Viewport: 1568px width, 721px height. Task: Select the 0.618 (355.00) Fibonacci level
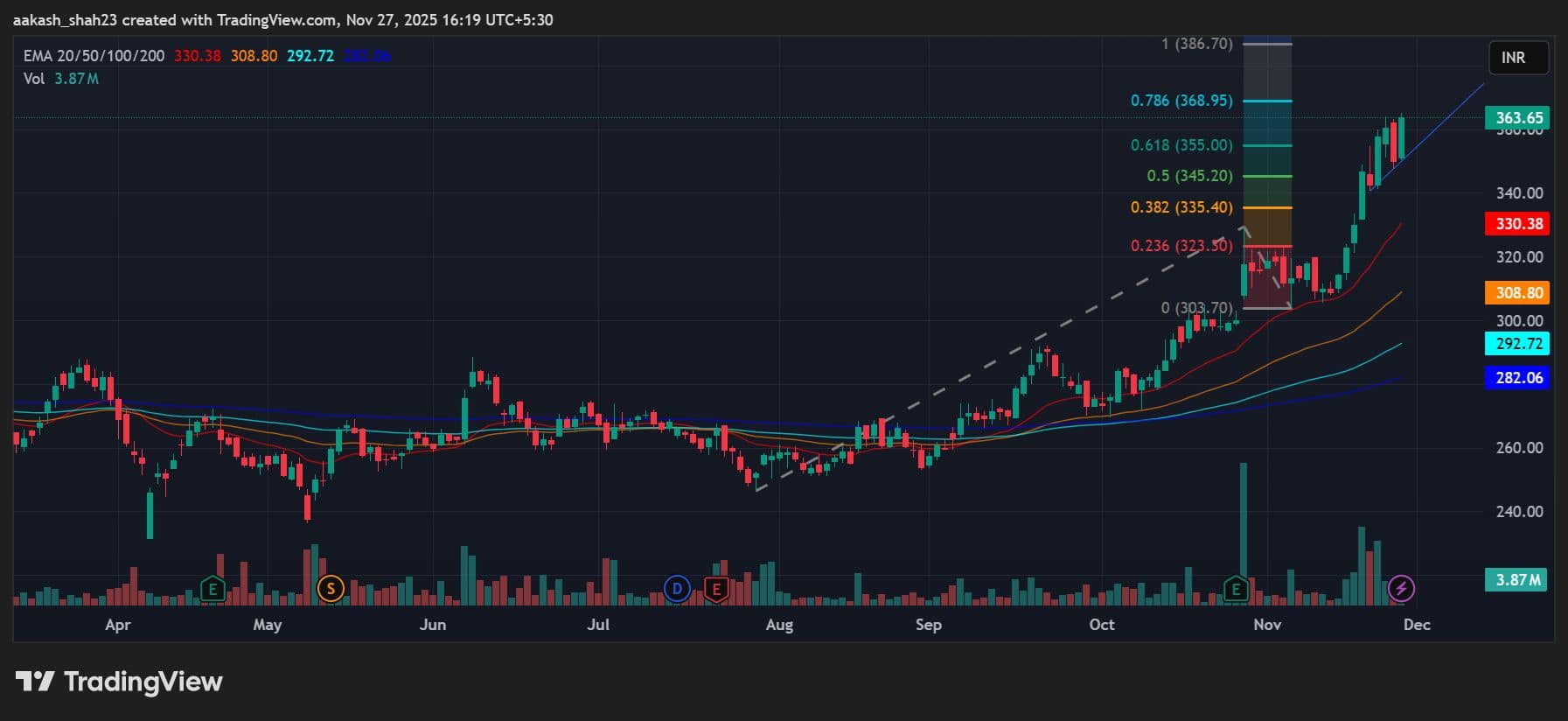point(1181,145)
